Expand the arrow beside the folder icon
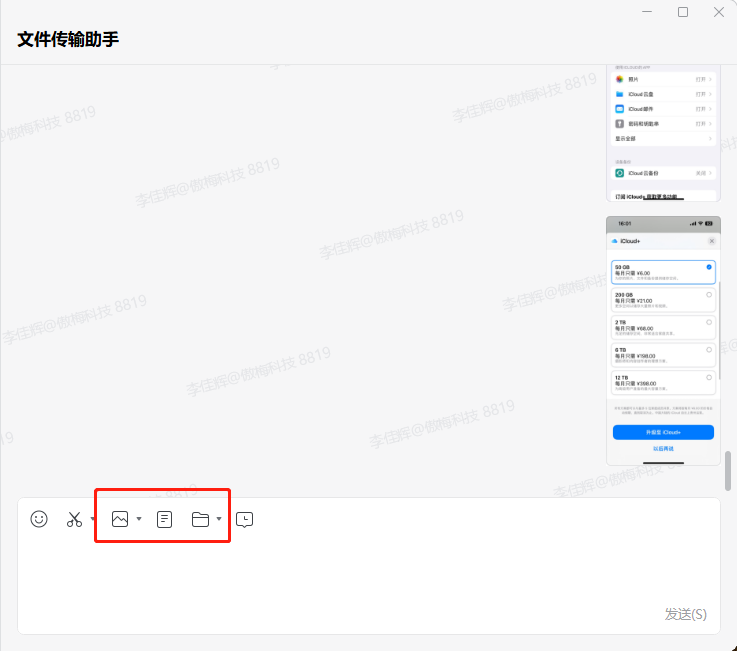The height and width of the screenshot is (651, 737). (219, 519)
